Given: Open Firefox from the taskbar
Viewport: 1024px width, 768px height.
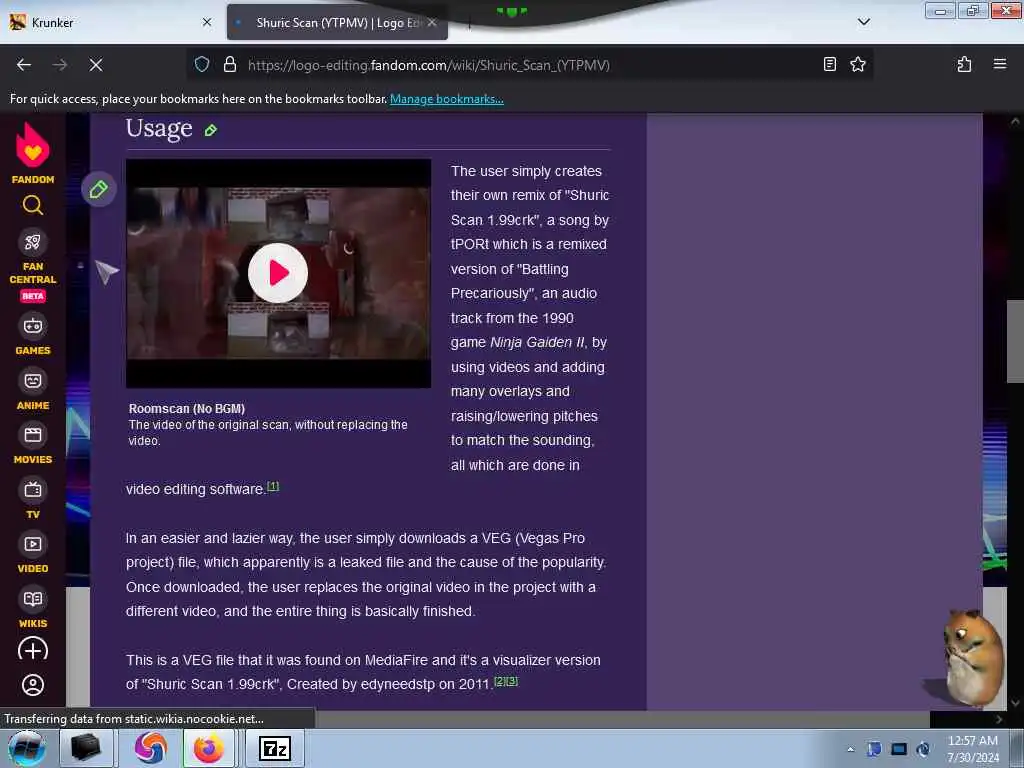Looking at the screenshot, I should pos(208,748).
